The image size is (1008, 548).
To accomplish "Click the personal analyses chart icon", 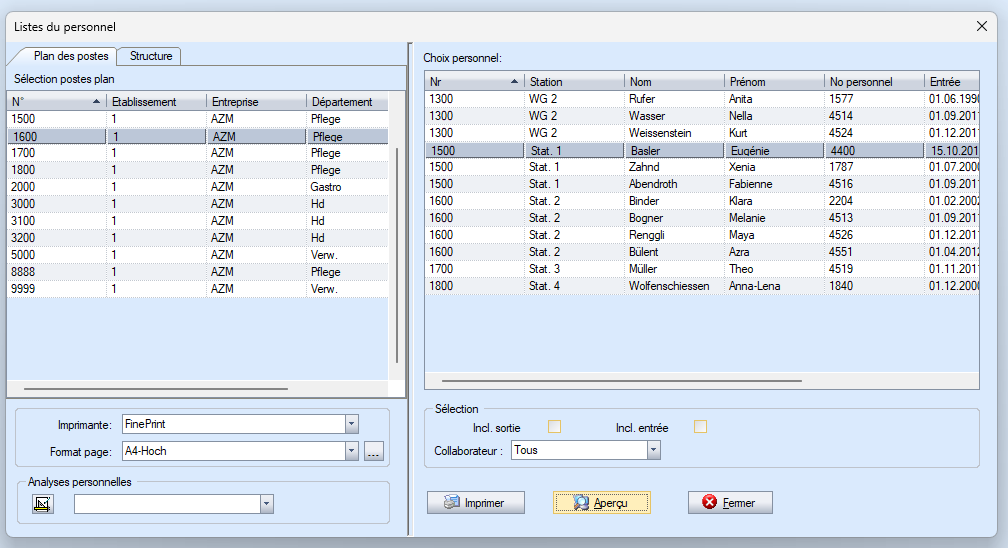I will pos(42,503).
